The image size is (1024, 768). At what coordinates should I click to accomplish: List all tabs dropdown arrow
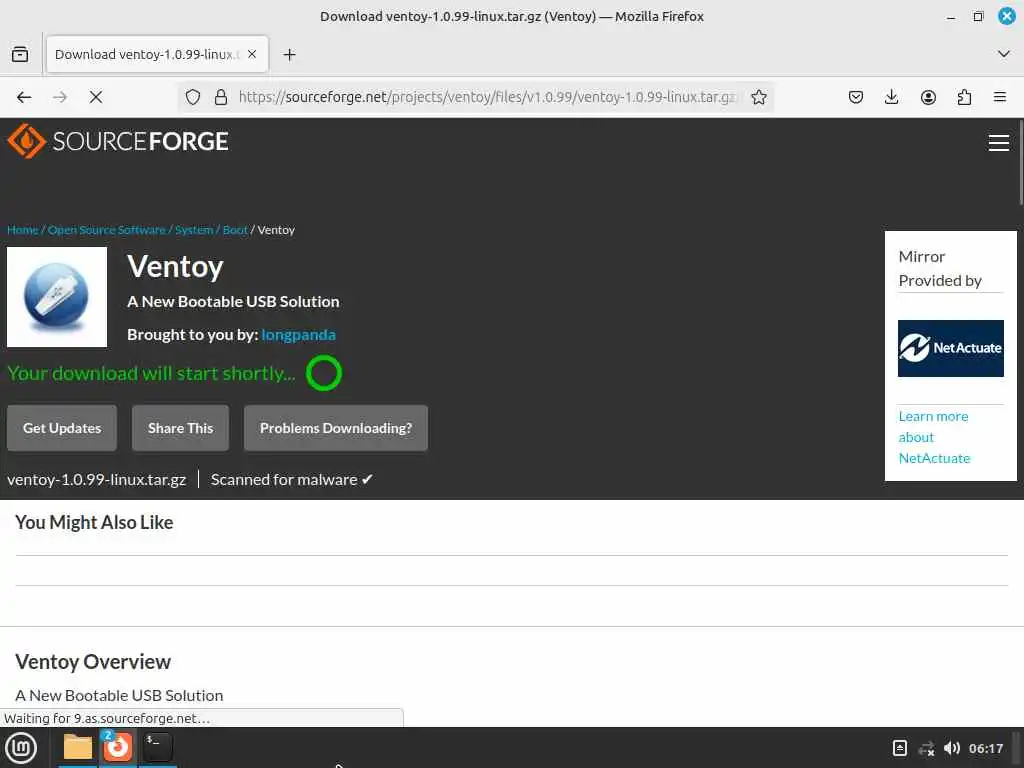coord(1004,54)
